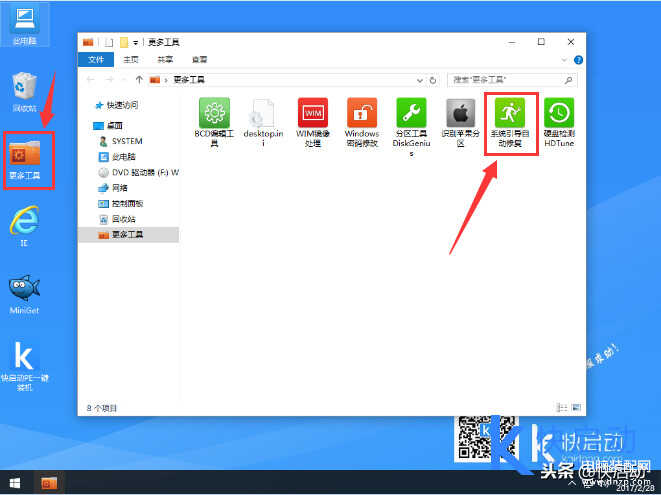
Task: Select the 更多工具 taskbar window button
Action: coord(49,483)
